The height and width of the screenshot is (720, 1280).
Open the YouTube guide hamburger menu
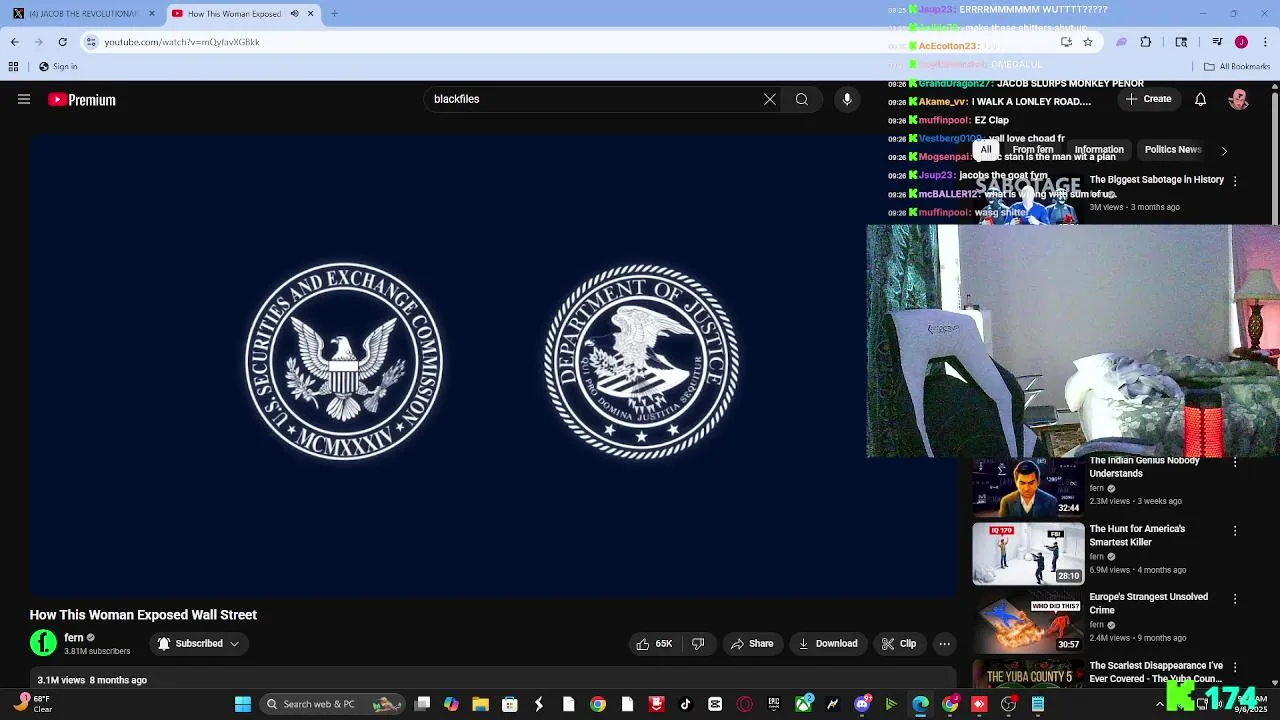point(24,99)
